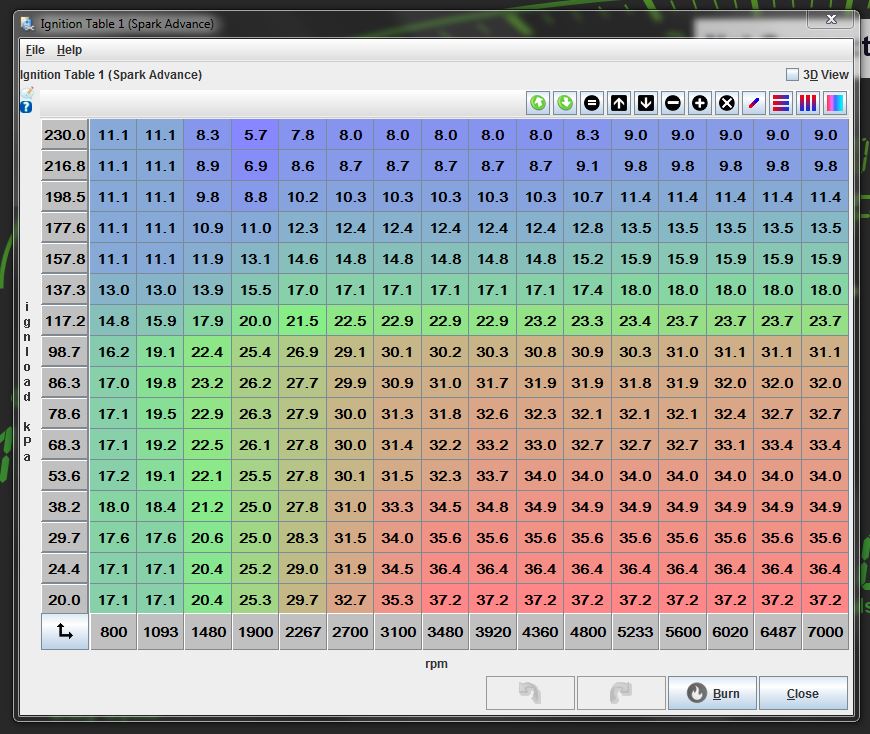The image size is (870, 734).
Task: Click the diagonal interpolate cells icon
Action: pos(754,103)
